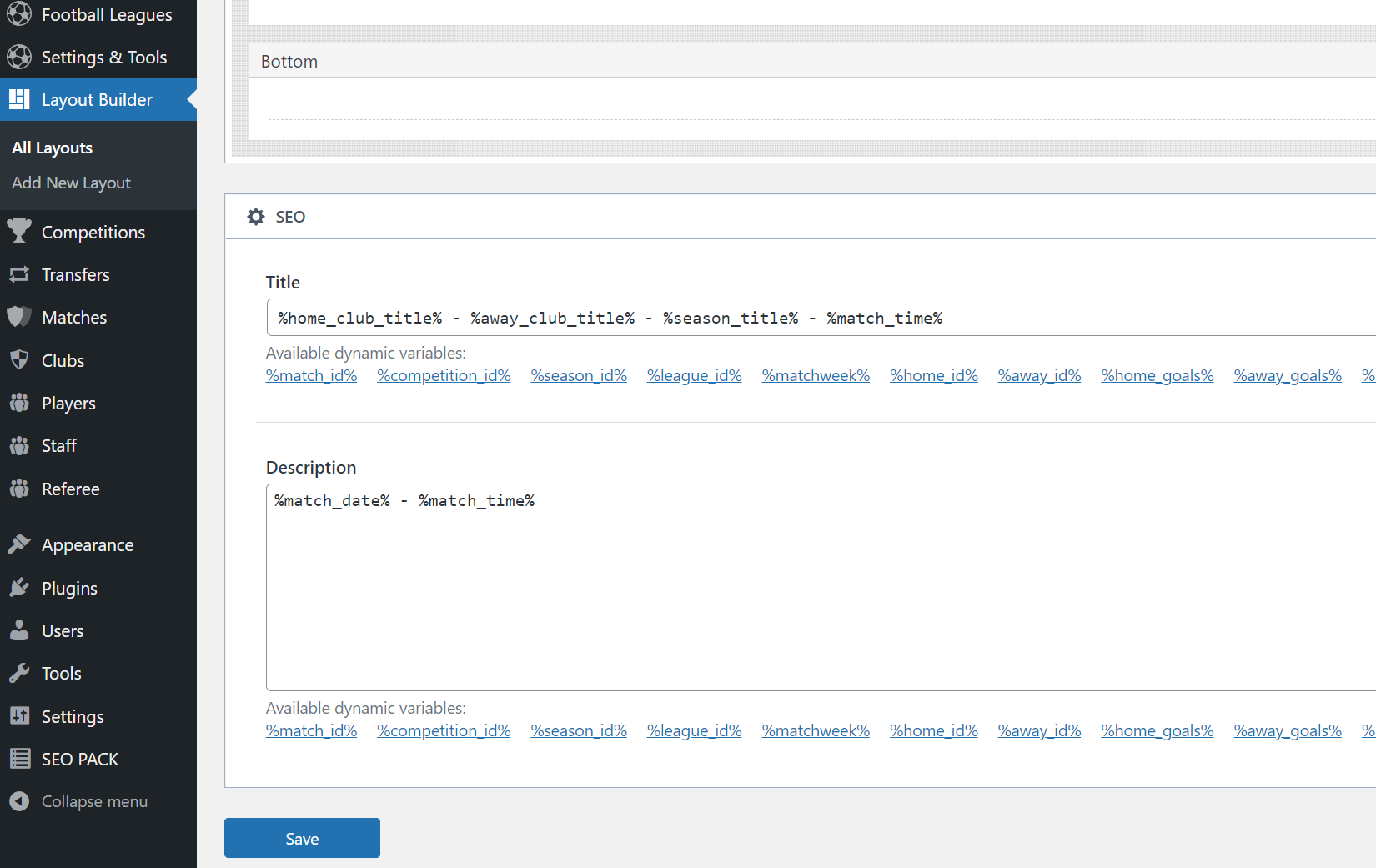Click the Players group icon
1376x868 pixels.
pos(19,403)
